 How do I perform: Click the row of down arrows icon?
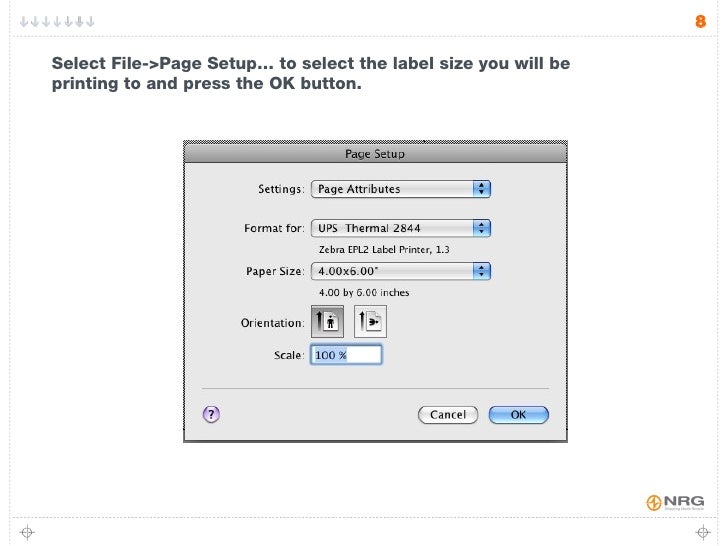pyautogui.click(x=57, y=21)
